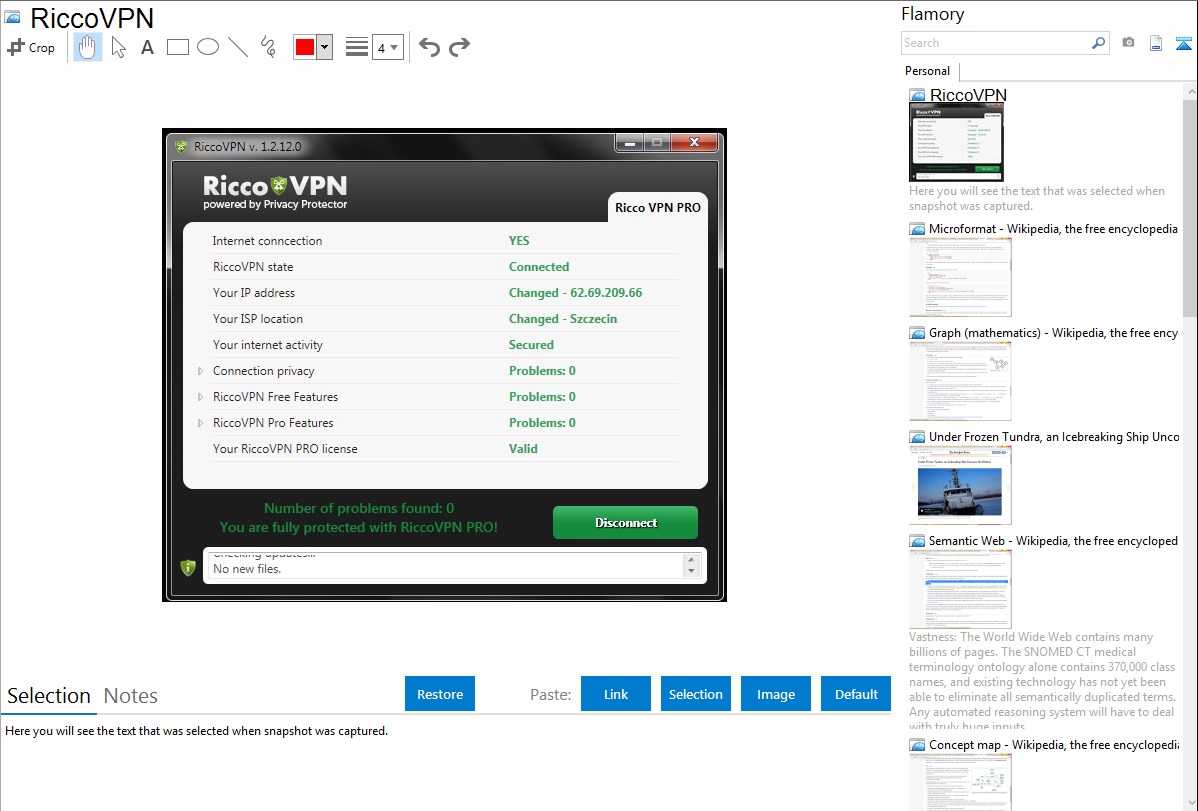Open the icebreaking ship thumbnail
Image resolution: width=1198 pixels, height=811 pixels.
pyautogui.click(x=960, y=485)
